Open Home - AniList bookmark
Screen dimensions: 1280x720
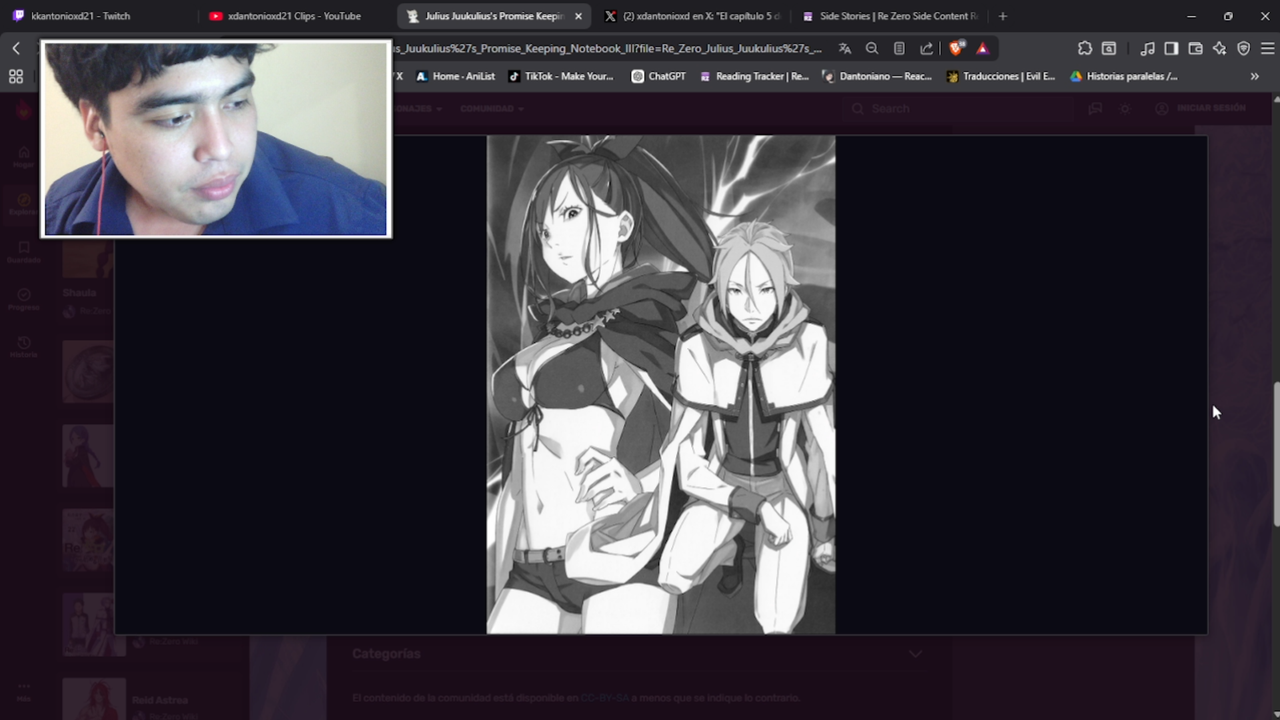(456, 76)
